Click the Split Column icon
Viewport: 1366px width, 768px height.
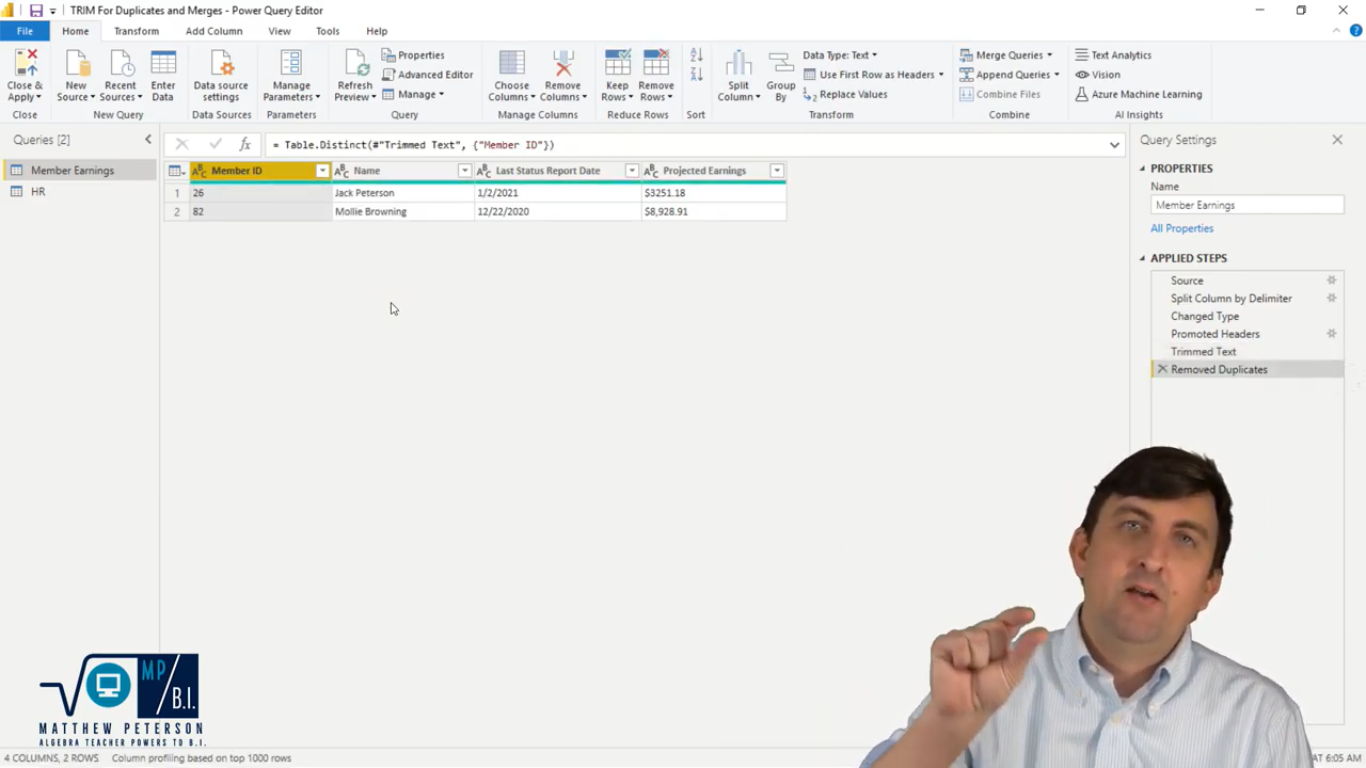[739, 64]
